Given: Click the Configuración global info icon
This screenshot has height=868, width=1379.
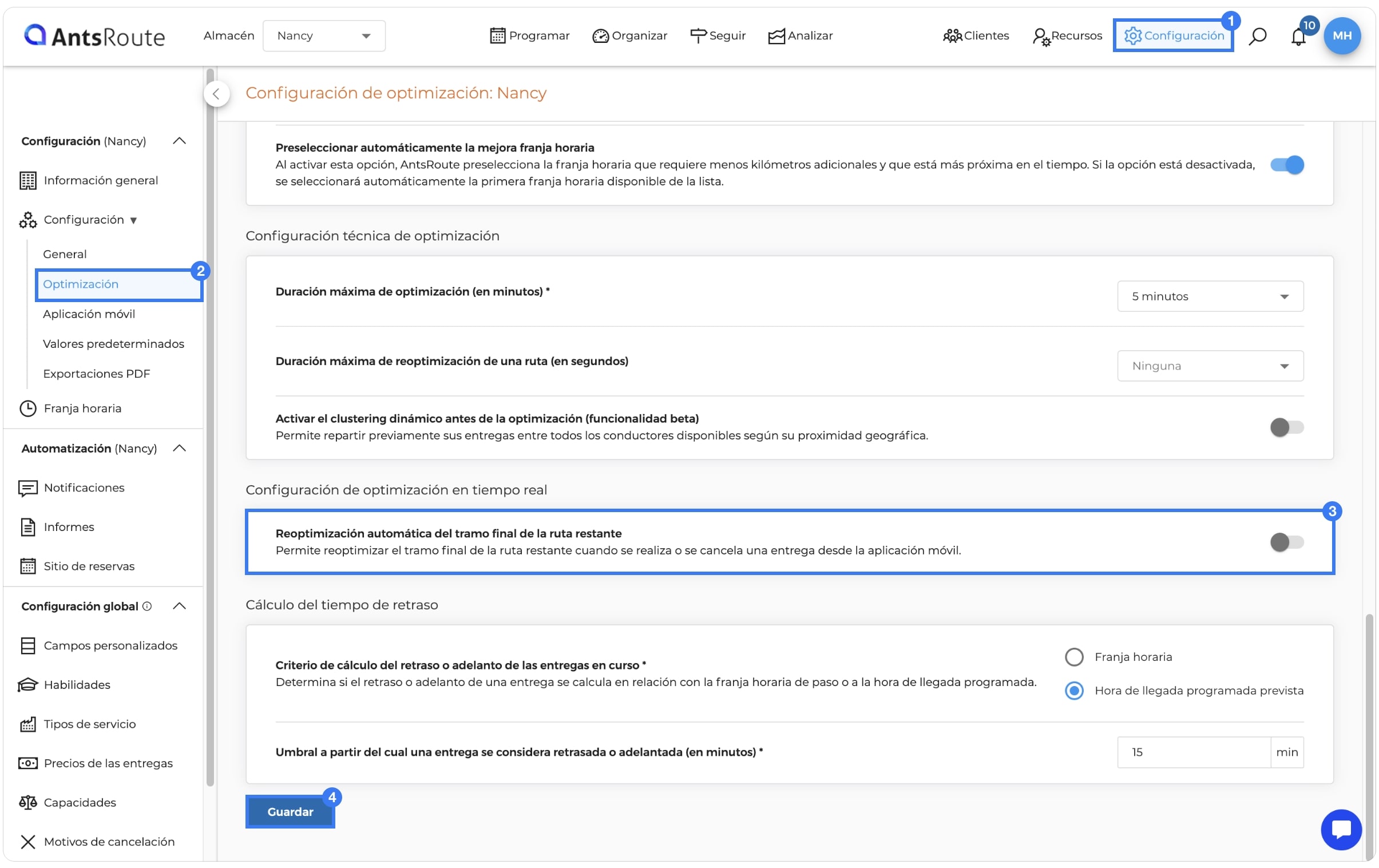Looking at the screenshot, I should click(x=147, y=606).
